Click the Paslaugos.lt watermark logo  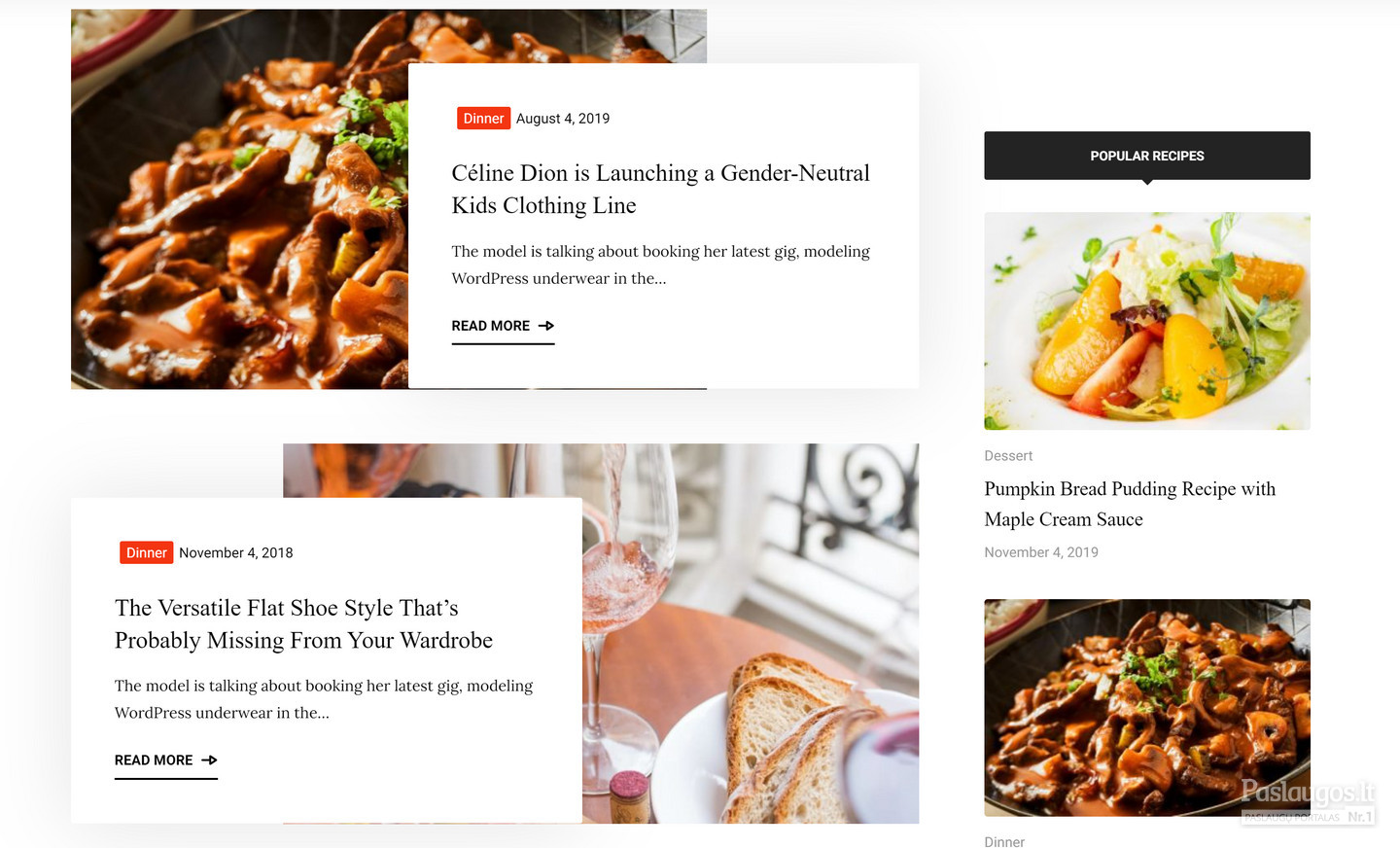click(1309, 802)
